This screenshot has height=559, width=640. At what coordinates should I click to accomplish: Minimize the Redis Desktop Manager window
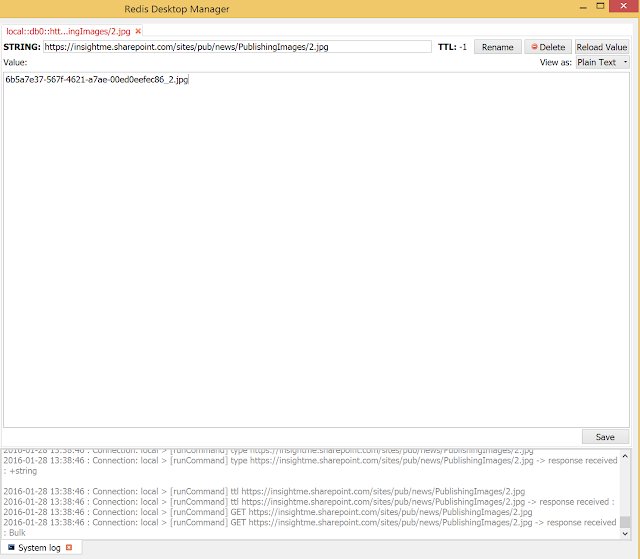click(x=583, y=7)
